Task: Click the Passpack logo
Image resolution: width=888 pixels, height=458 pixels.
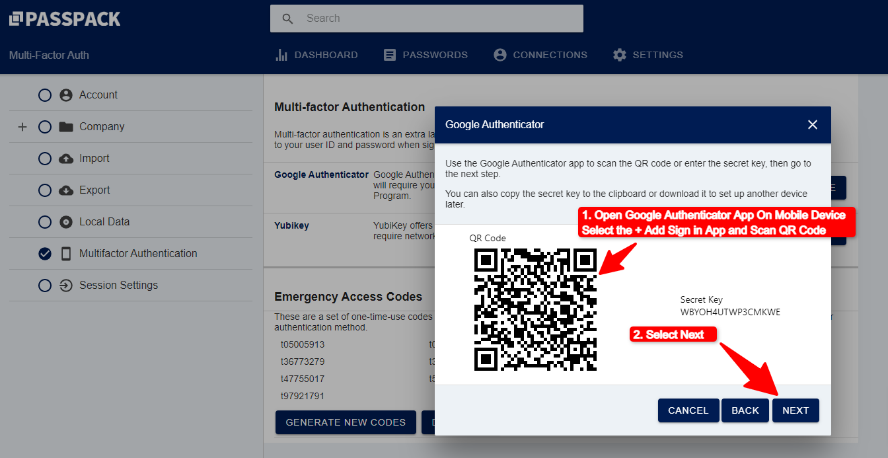Action: tap(65, 19)
